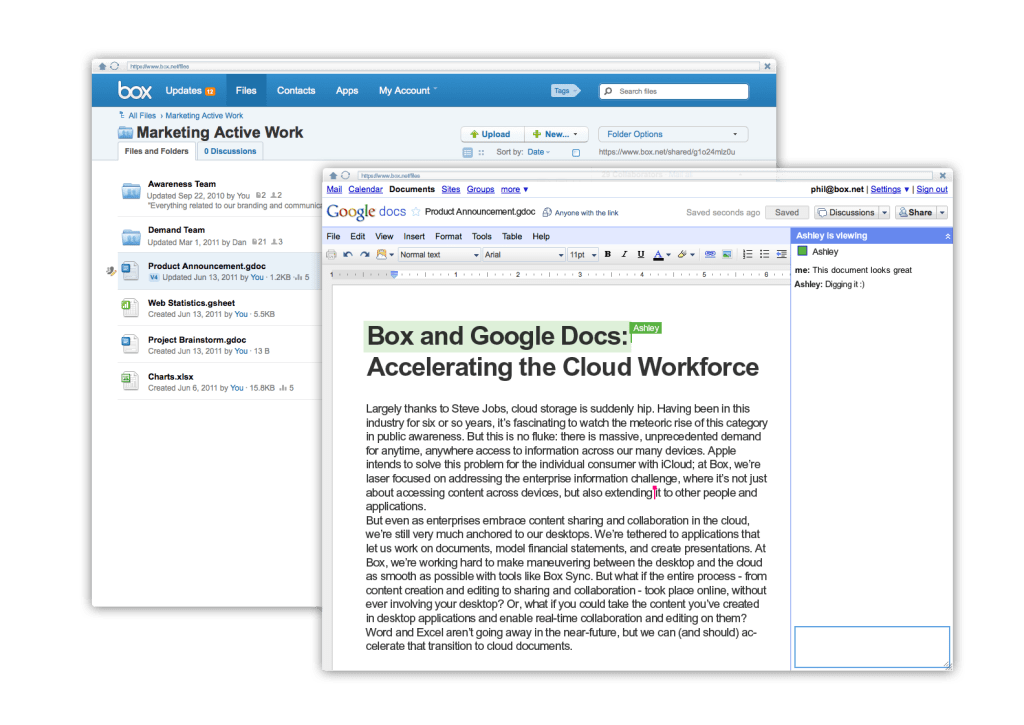The width and height of the screenshot is (1024, 725).
Task: Click the chat message input box
Action: pyautogui.click(x=872, y=647)
